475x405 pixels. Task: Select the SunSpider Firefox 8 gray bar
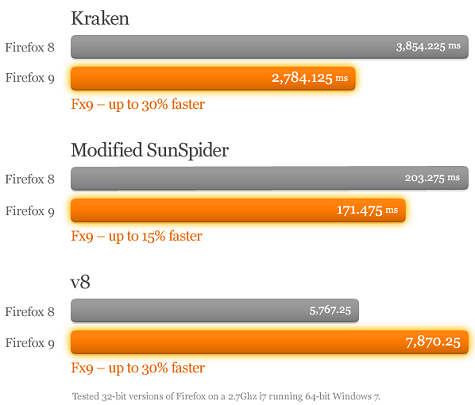click(x=270, y=178)
